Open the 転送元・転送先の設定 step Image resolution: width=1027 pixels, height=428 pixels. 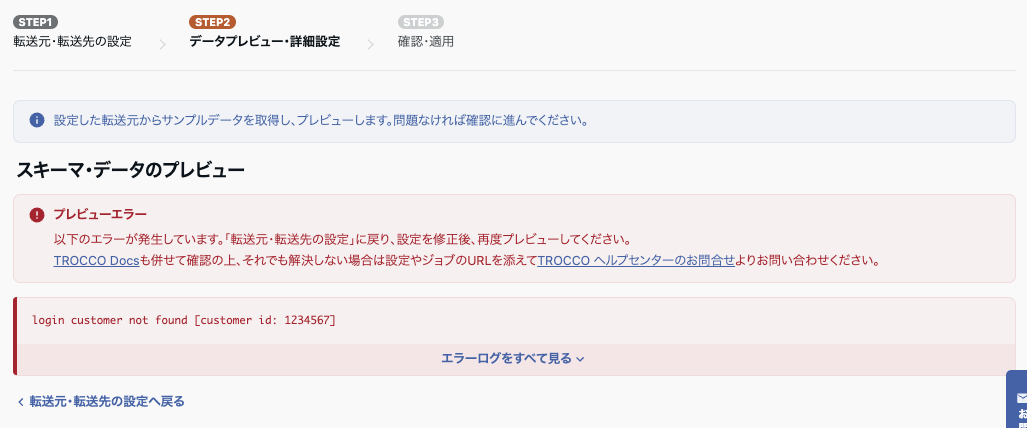tap(72, 42)
